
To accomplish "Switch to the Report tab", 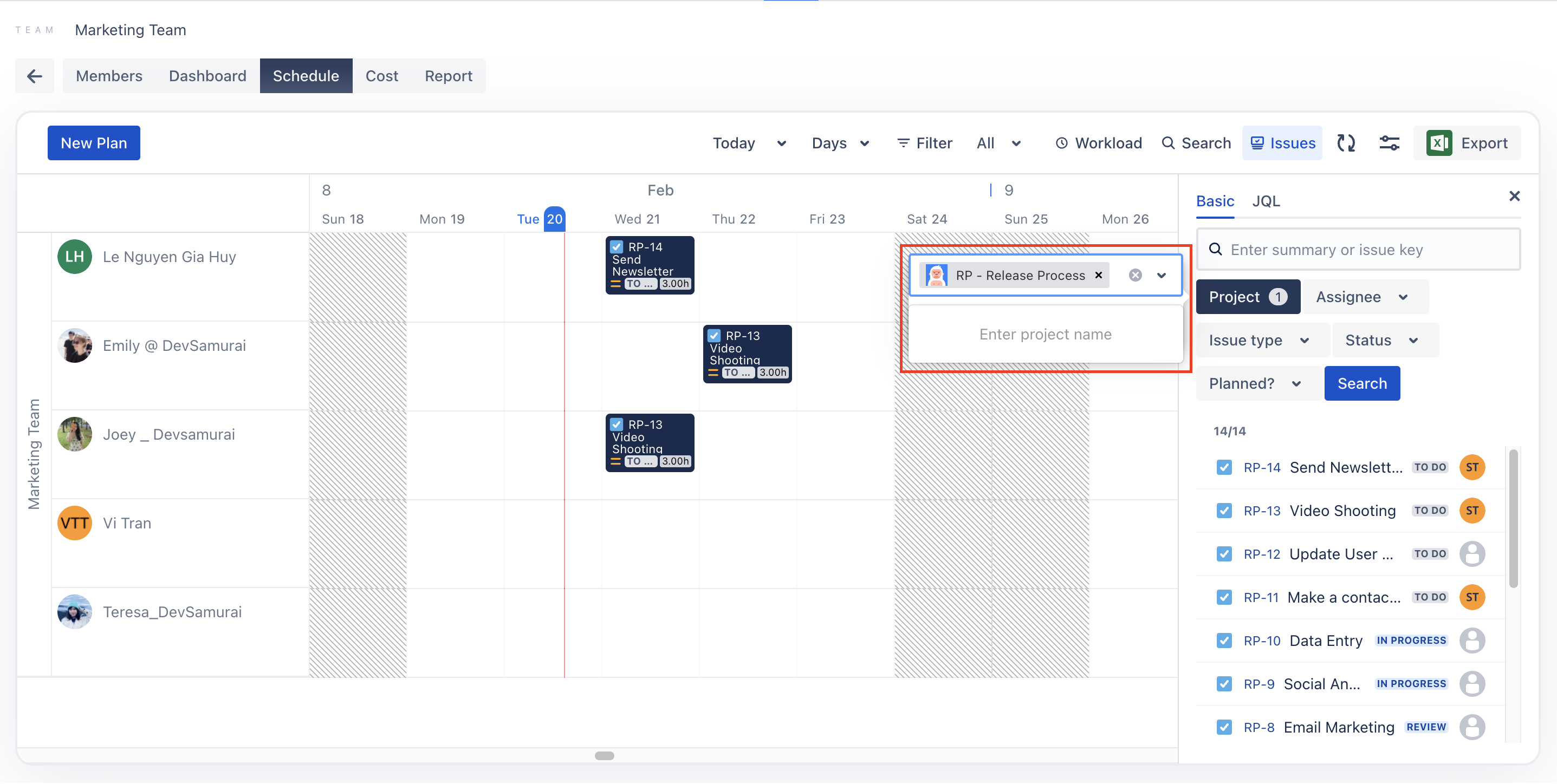I will pos(448,76).
